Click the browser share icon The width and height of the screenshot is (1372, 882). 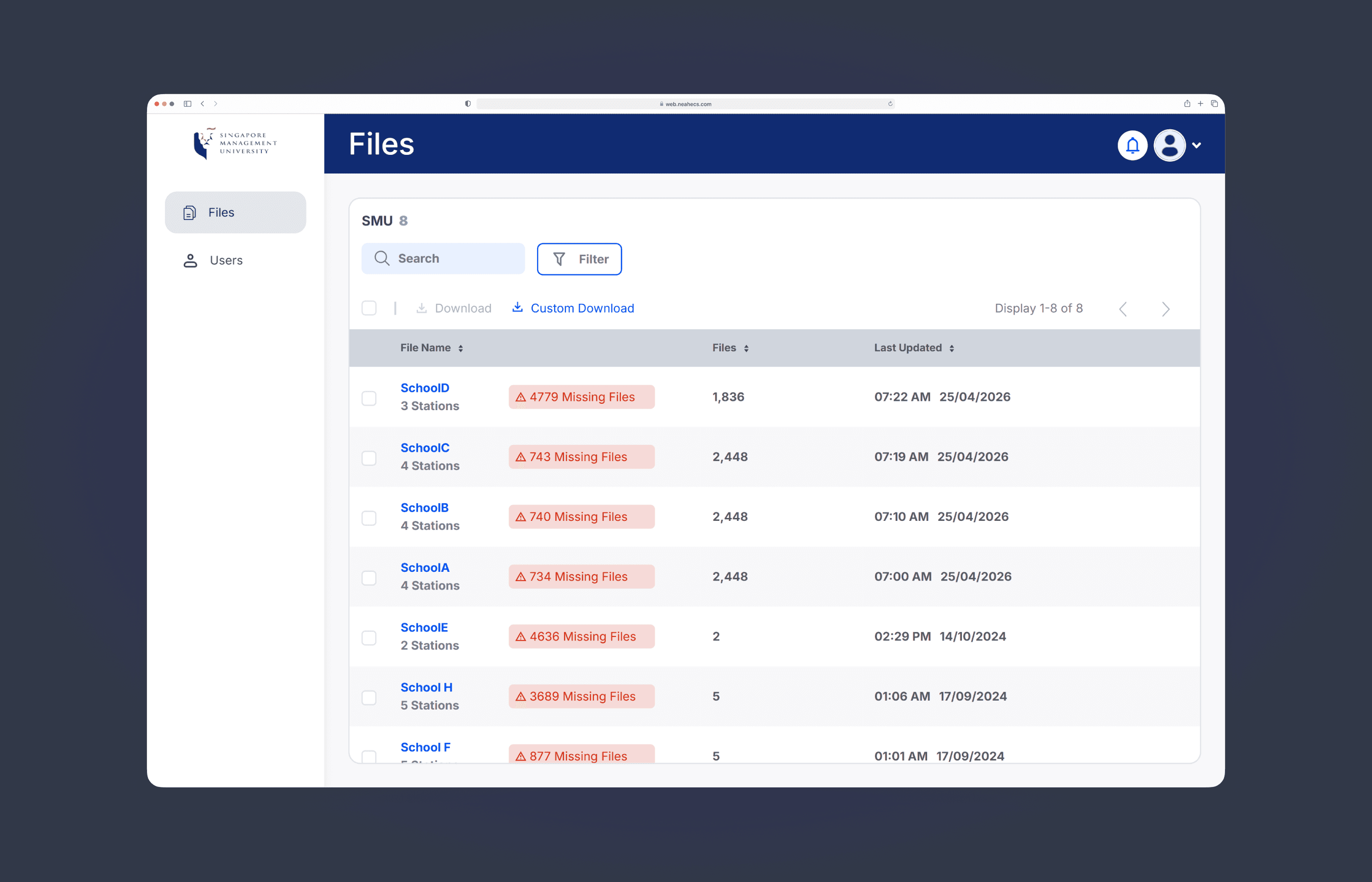(x=1186, y=104)
